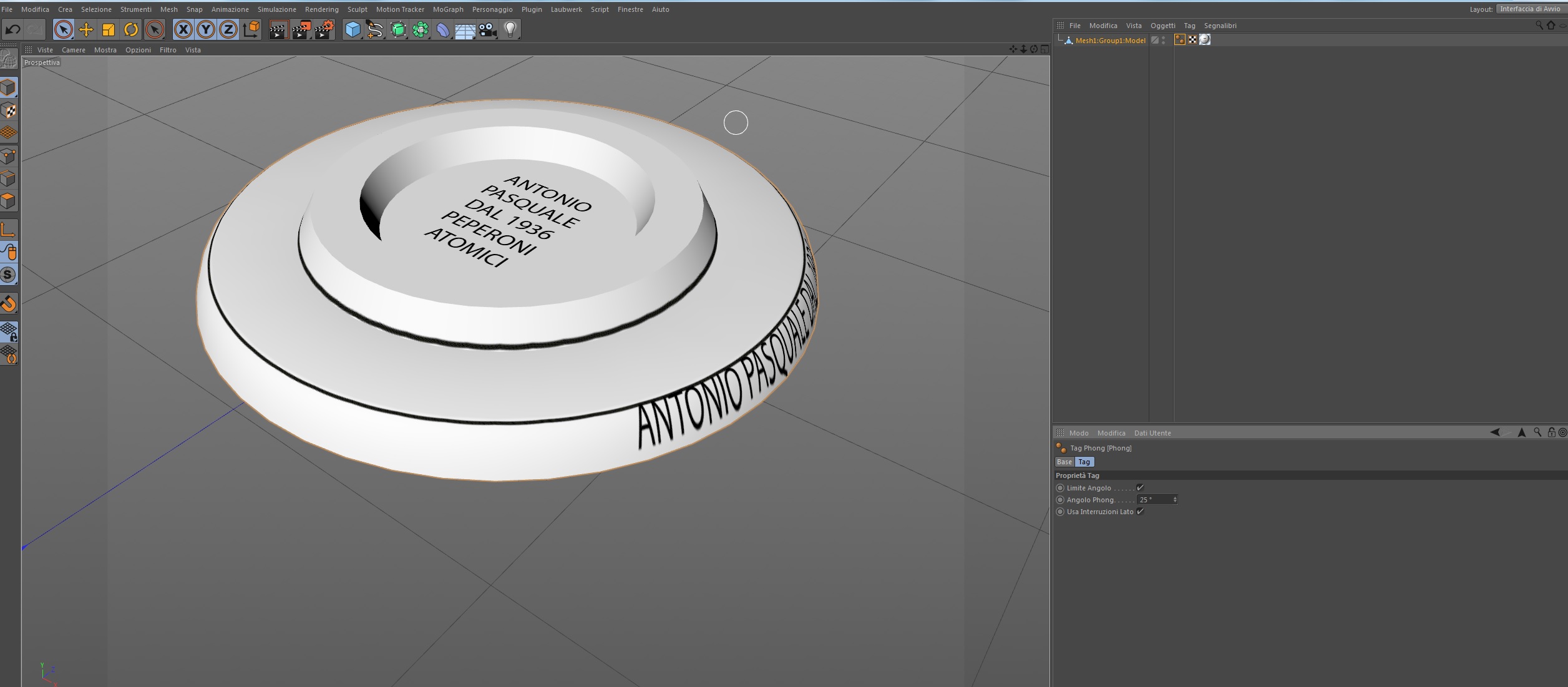Click the Scale tool icon
The image size is (1568, 687).
[x=109, y=29]
